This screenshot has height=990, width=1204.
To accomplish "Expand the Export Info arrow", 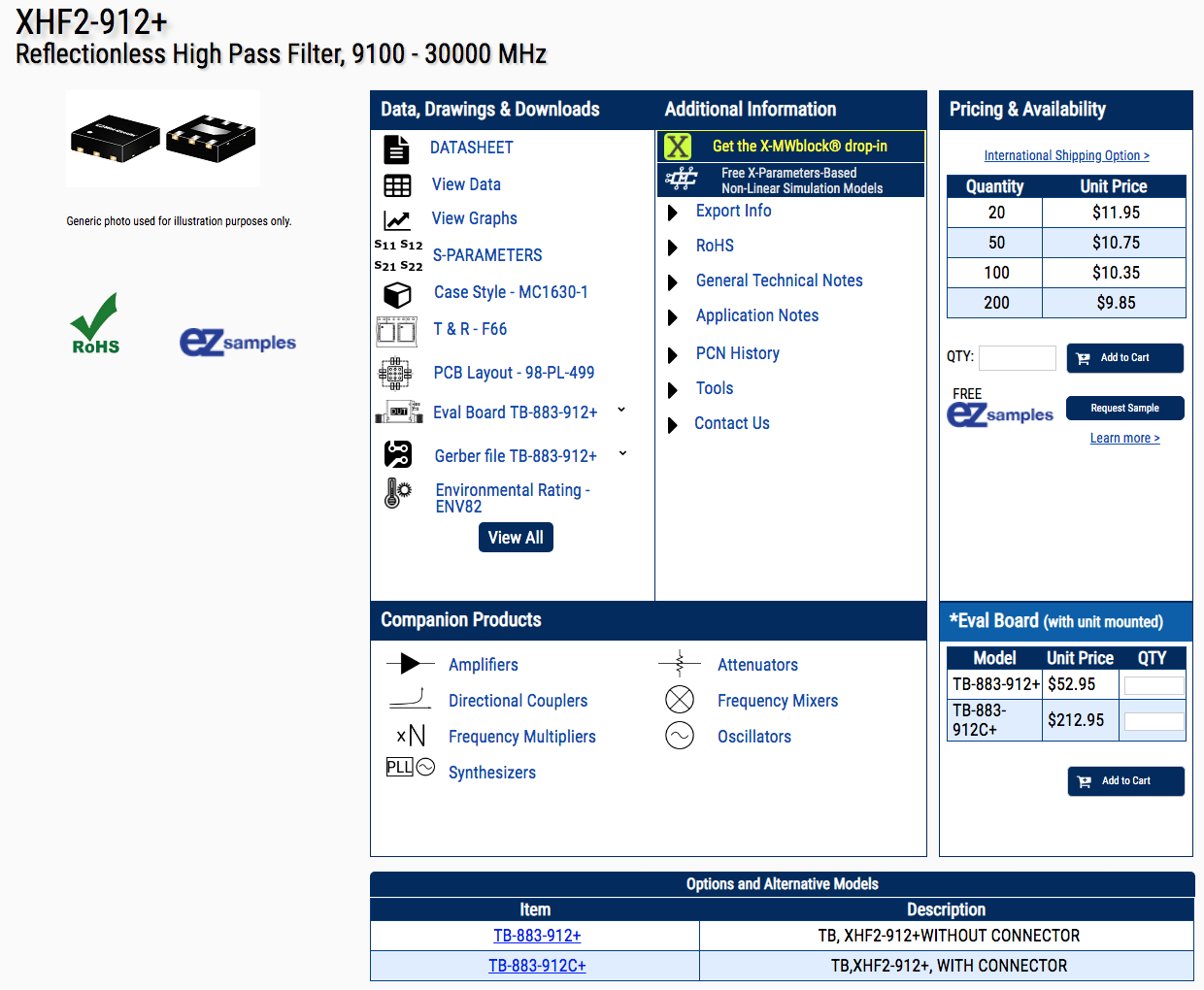I will point(672,213).
